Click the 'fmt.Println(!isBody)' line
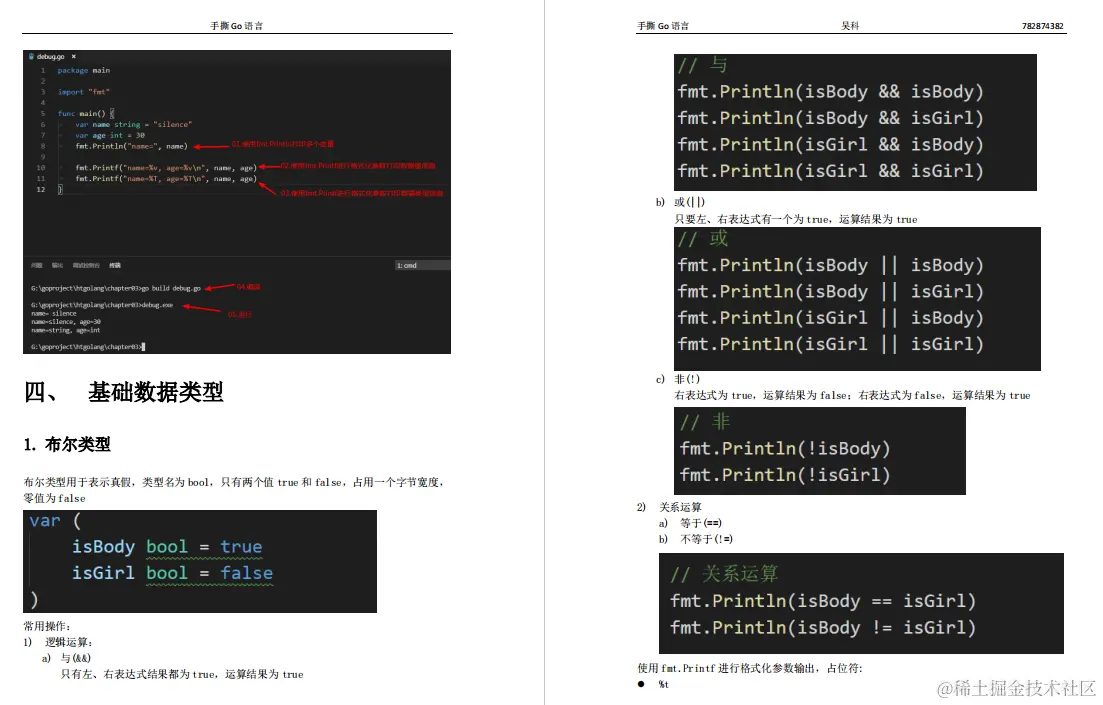This screenshot has height=705, width=1103. (785, 448)
